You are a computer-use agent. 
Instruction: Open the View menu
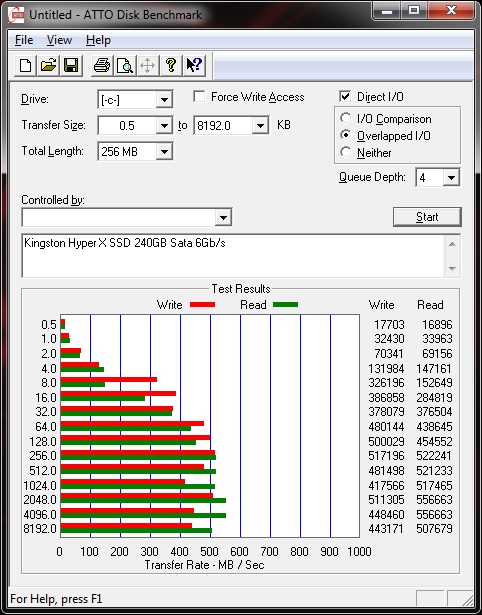coord(59,40)
